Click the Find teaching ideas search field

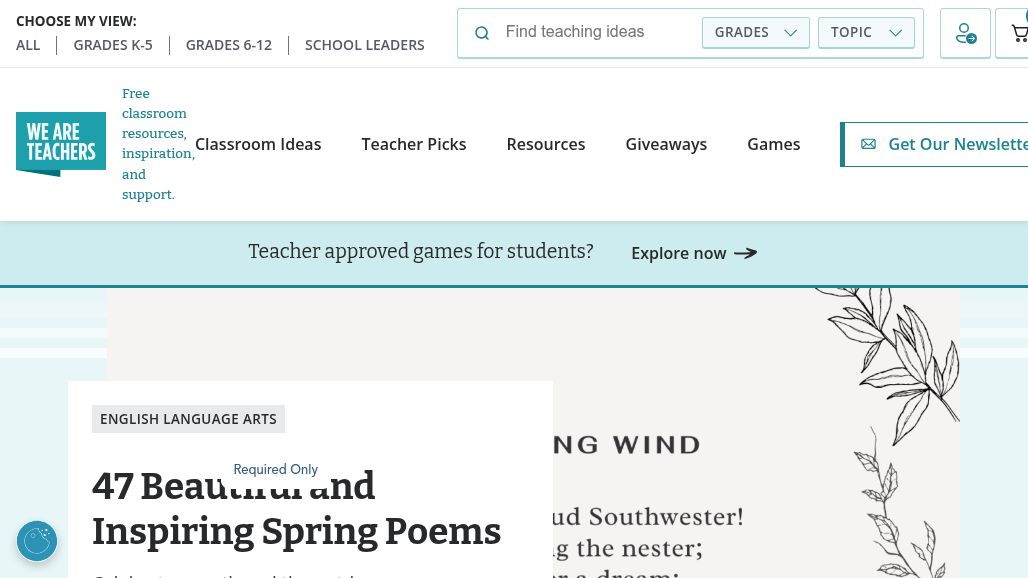coord(597,32)
